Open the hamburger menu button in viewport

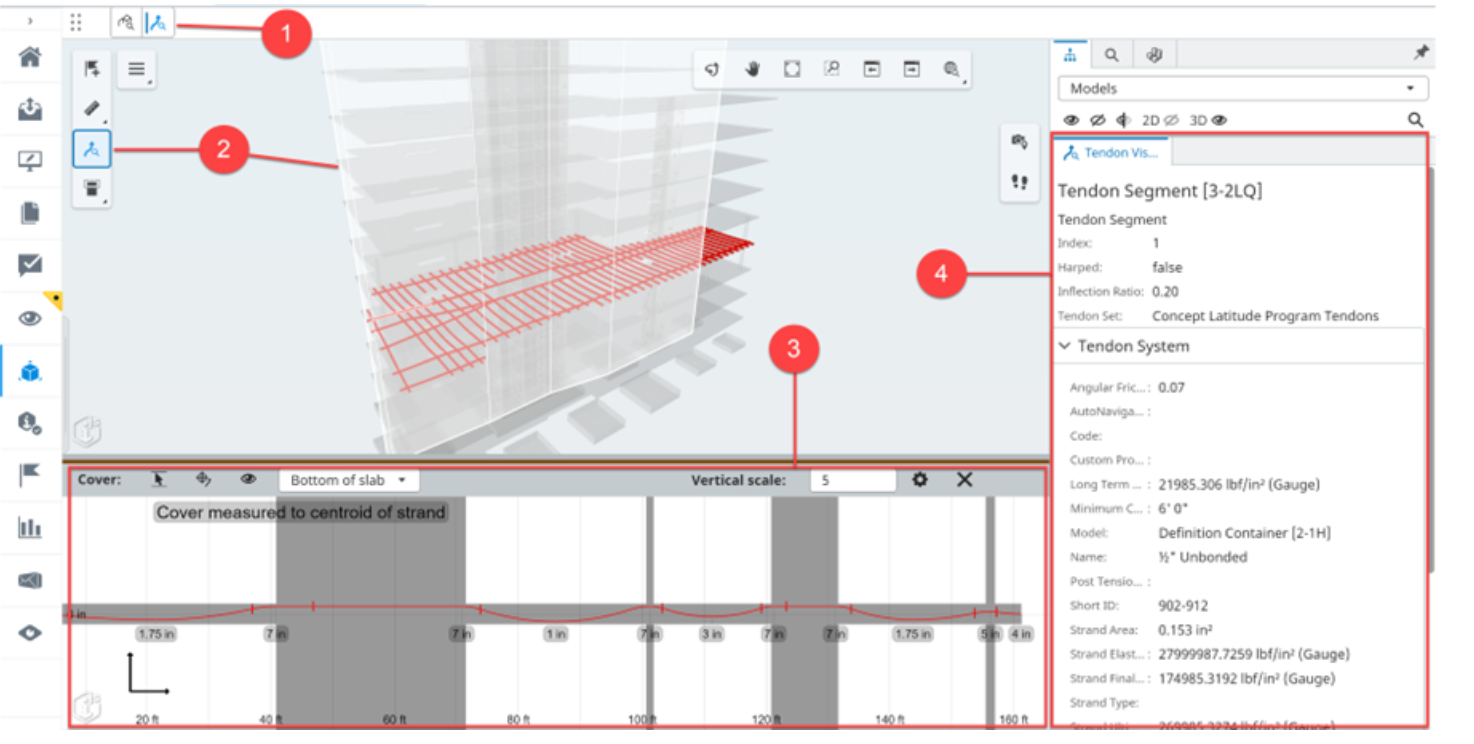[136, 69]
